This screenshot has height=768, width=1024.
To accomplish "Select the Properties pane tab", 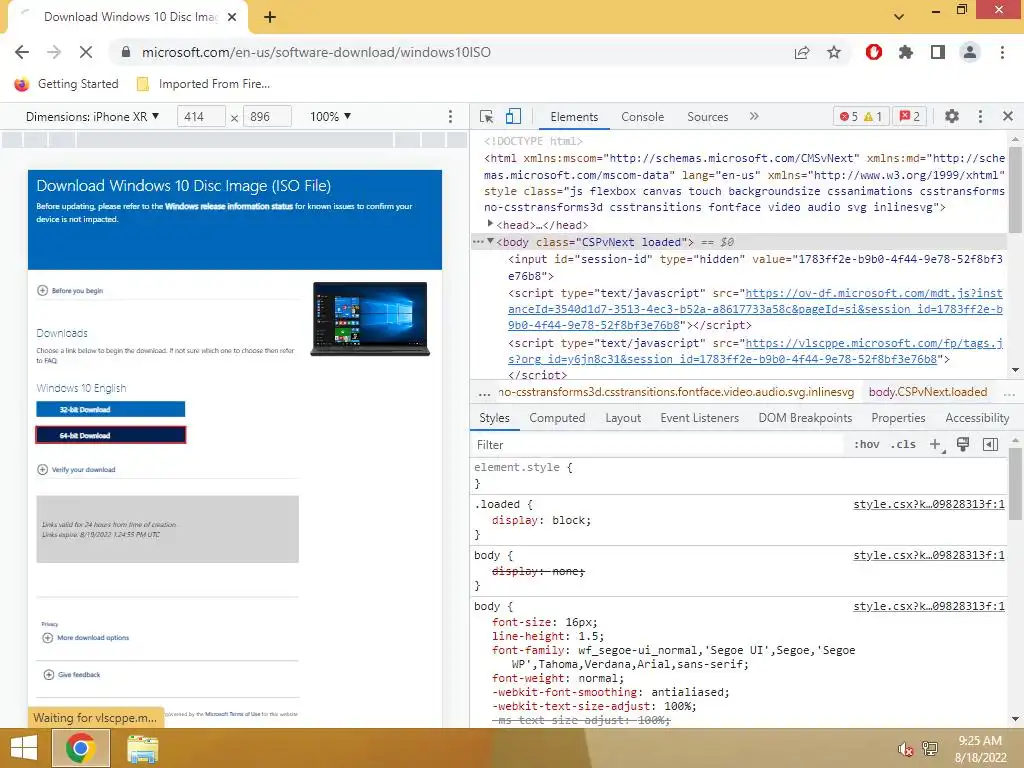I will (898, 418).
